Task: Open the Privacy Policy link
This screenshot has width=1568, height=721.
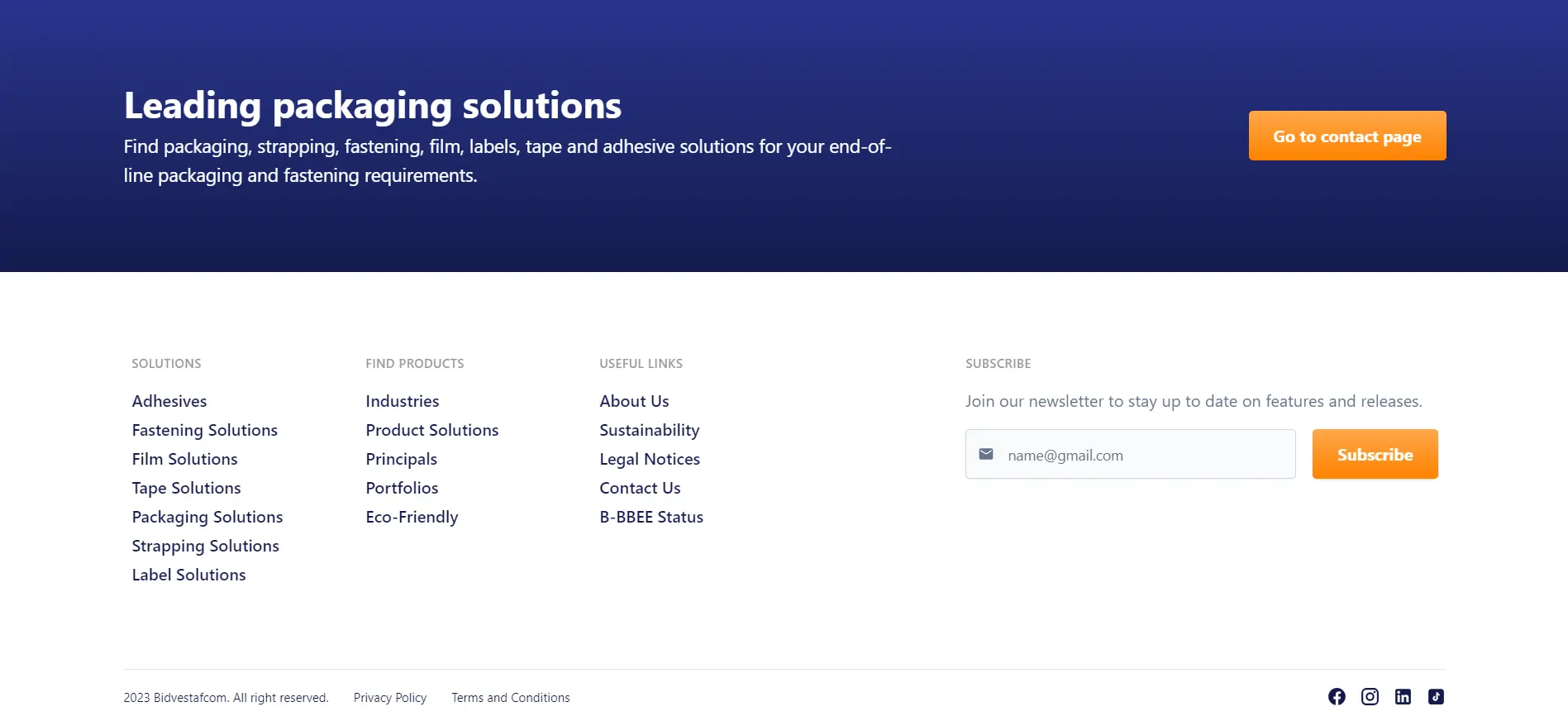Action: (x=390, y=698)
